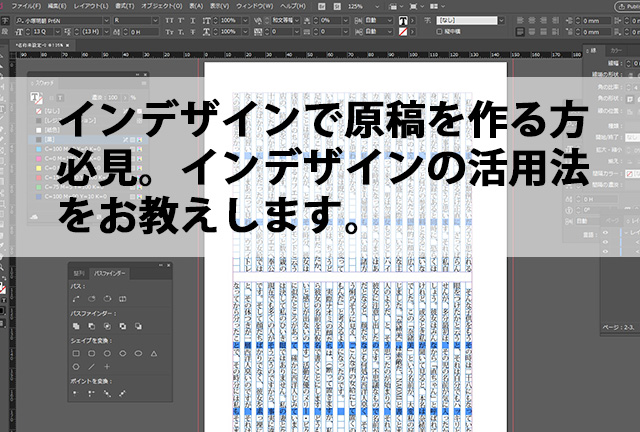
Task: Apply Pathfinder Add to combine shapes
Action: (76, 326)
